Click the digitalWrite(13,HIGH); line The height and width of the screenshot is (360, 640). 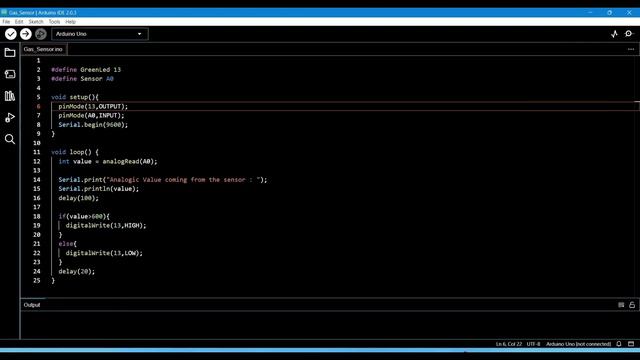click(x=106, y=225)
